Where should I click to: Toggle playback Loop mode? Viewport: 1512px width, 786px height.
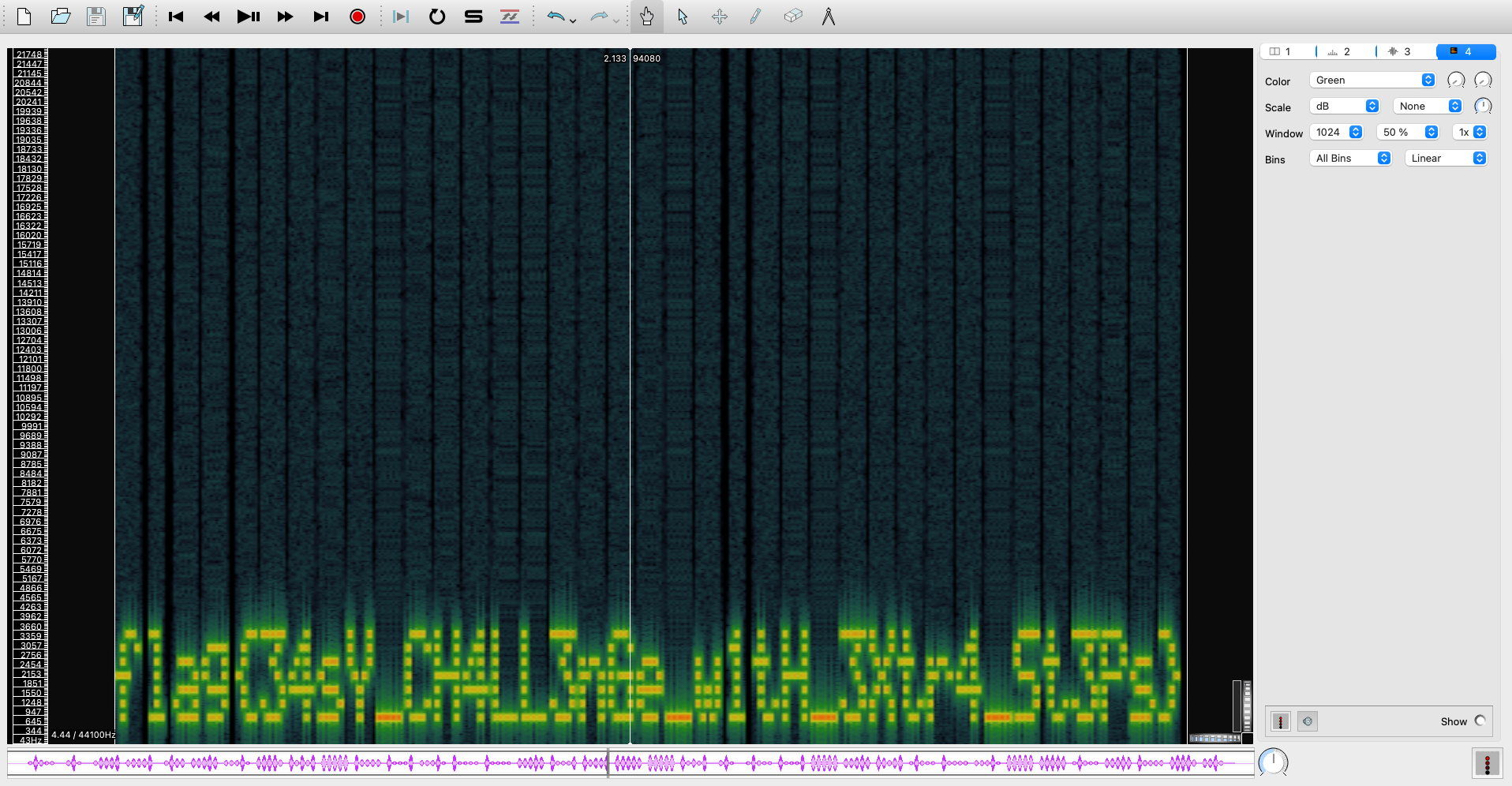[x=436, y=17]
